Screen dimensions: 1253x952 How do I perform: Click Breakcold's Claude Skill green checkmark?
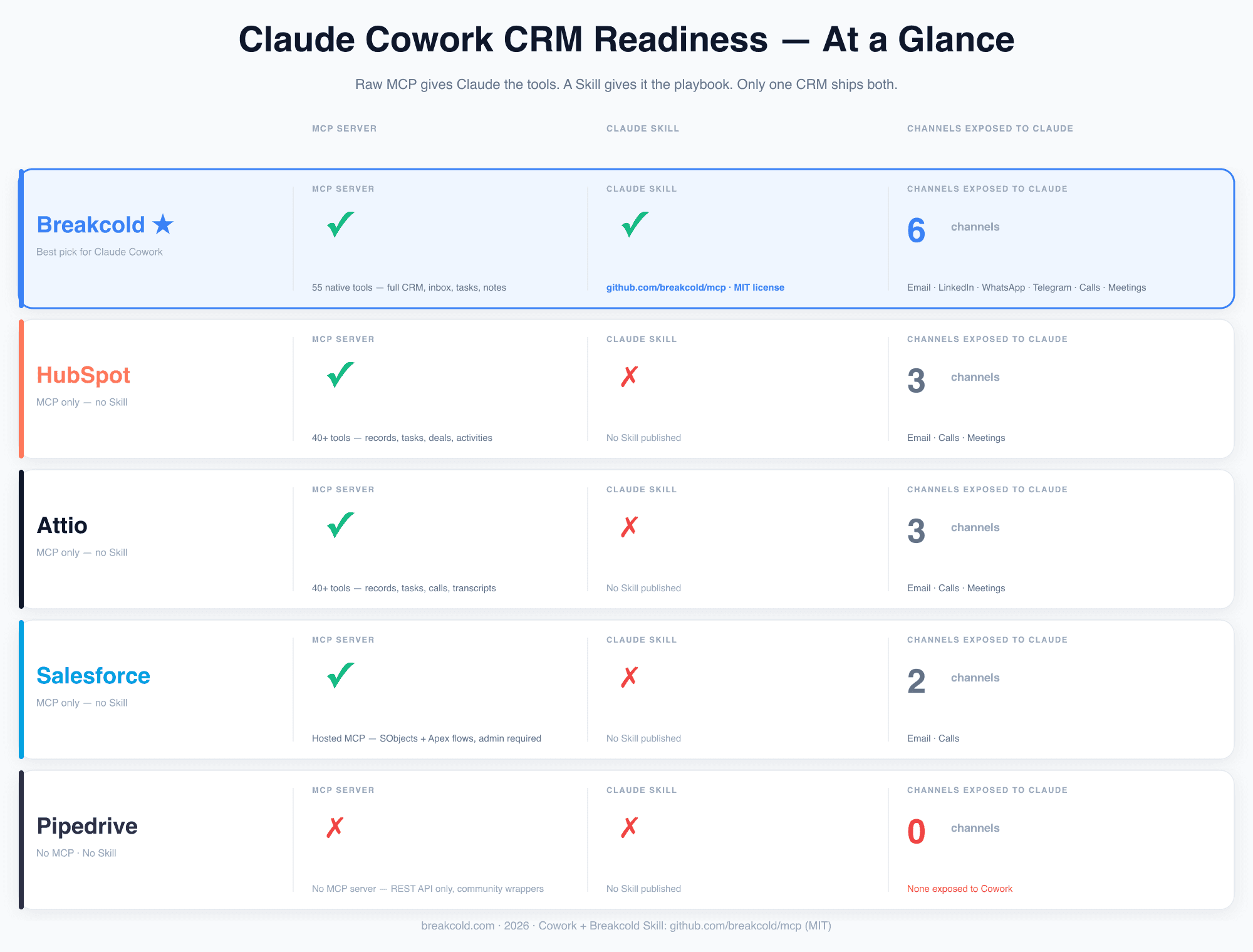click(x=635, y=224)
